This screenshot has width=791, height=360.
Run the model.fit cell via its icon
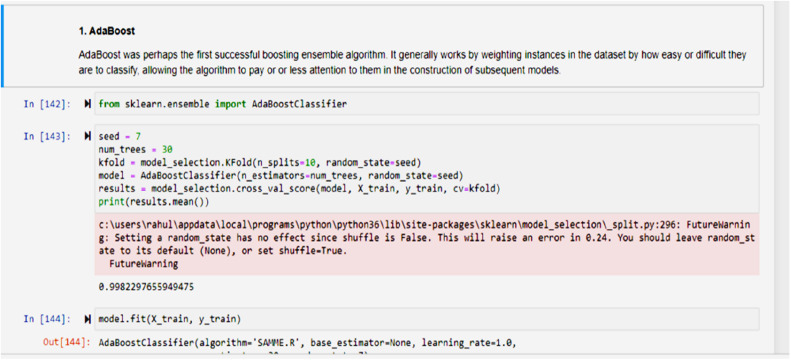(88, 319)
